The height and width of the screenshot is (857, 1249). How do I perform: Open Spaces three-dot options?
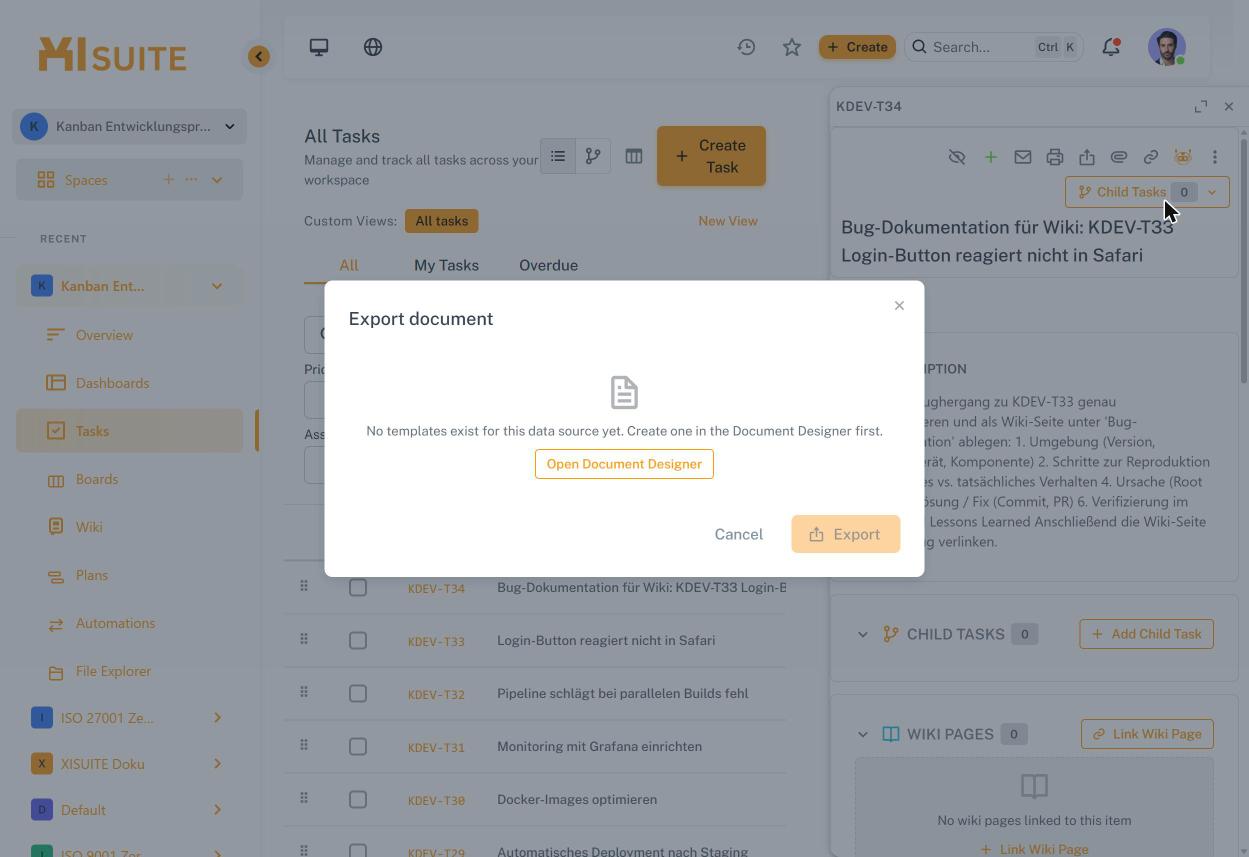(191, 180)
